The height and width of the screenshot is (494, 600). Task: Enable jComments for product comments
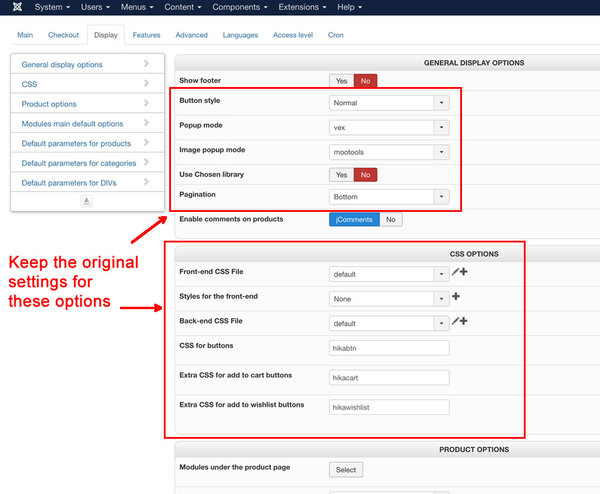pyautogui.click(x=354, y=220)
